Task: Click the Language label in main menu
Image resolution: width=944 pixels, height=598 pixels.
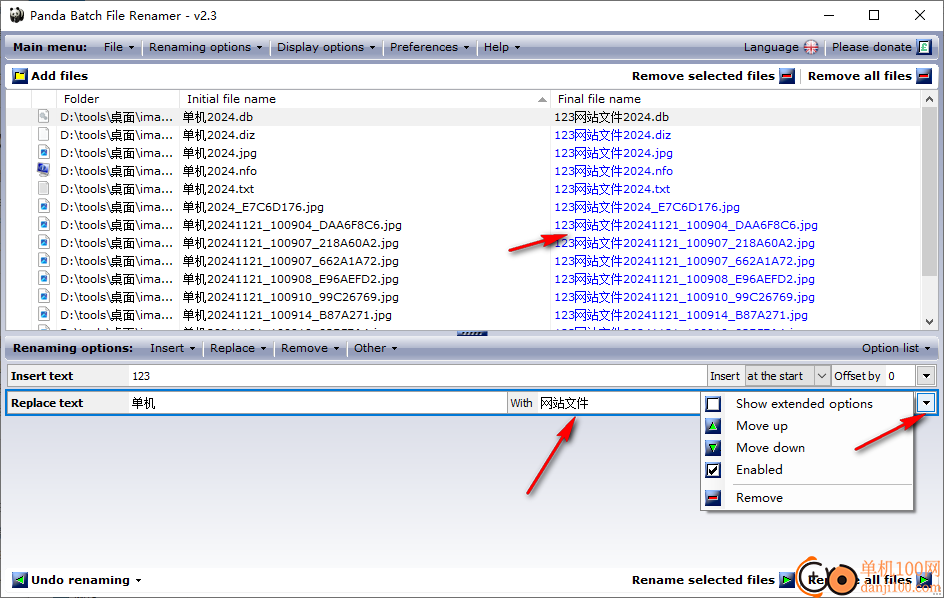Action: 771,47
